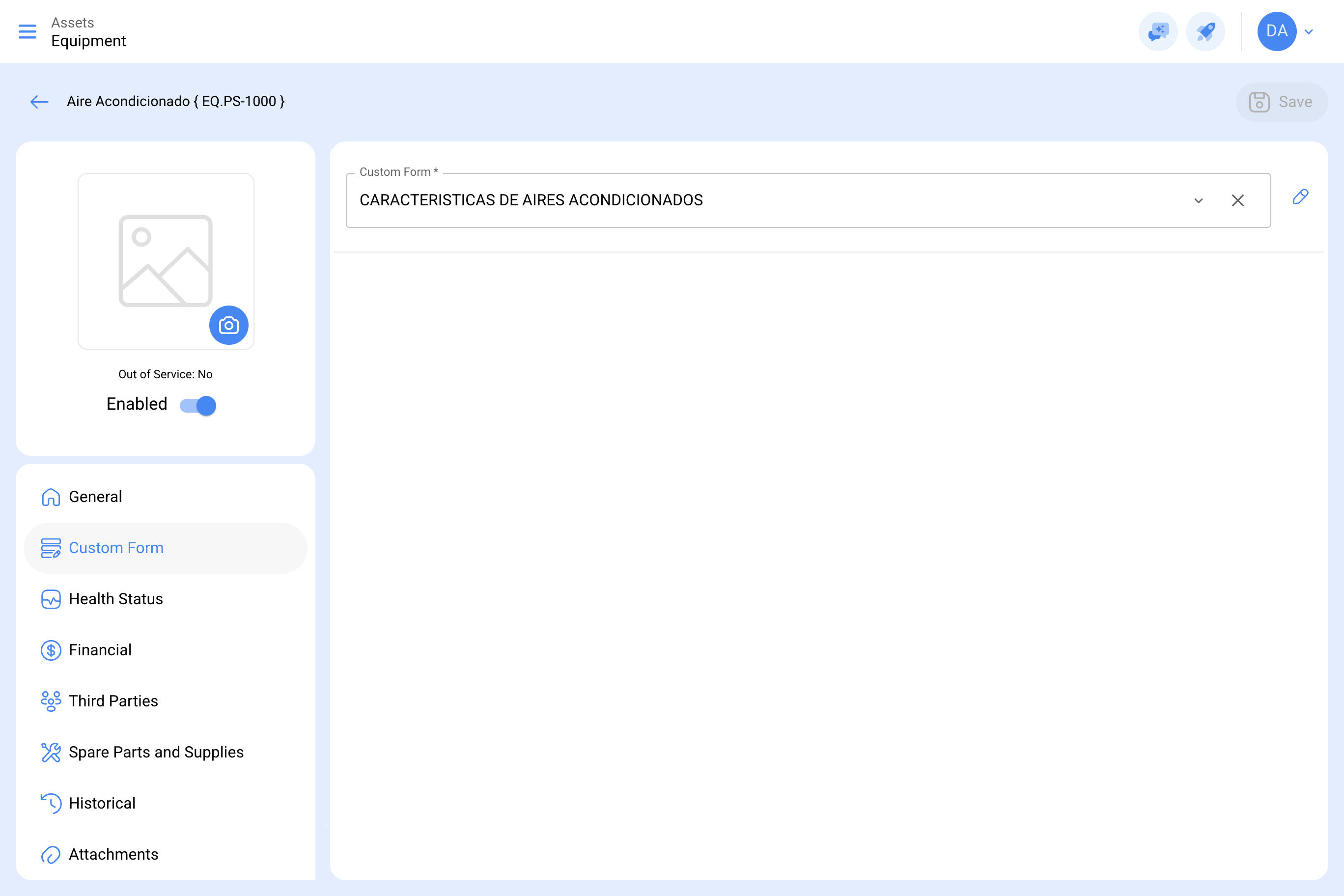Toggle the Enabled switch
The width and height of the screenshot is (1344, 896).
coord(197,405)
